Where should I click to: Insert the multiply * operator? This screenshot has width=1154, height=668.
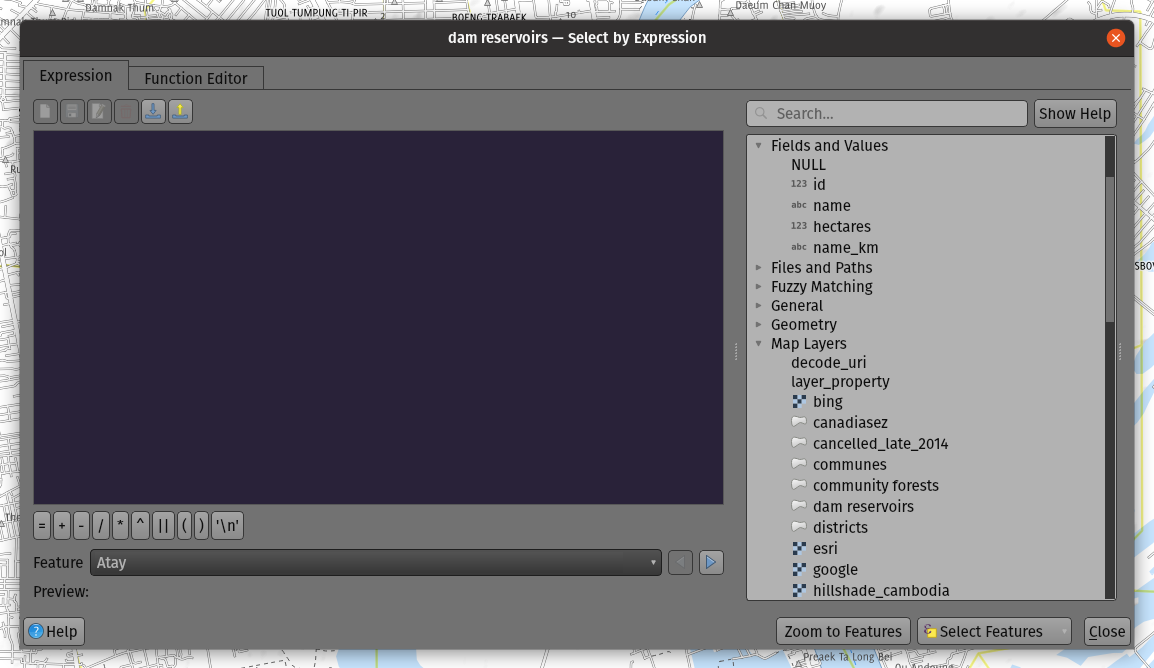point(120,526)
